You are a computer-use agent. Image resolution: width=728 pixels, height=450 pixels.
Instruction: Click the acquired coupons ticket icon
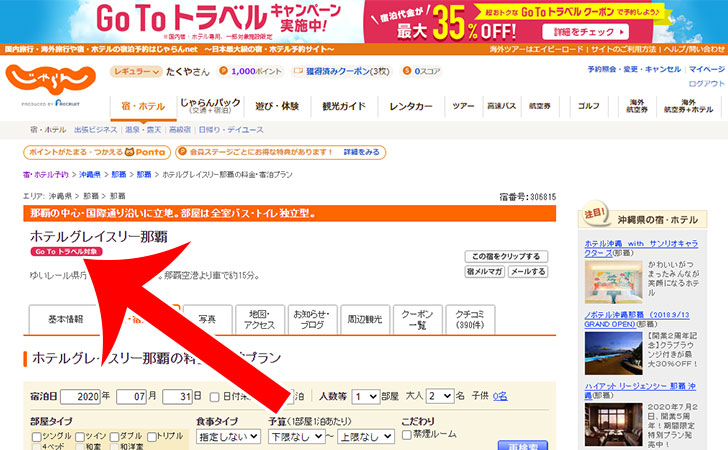click(x=299, y=71)
